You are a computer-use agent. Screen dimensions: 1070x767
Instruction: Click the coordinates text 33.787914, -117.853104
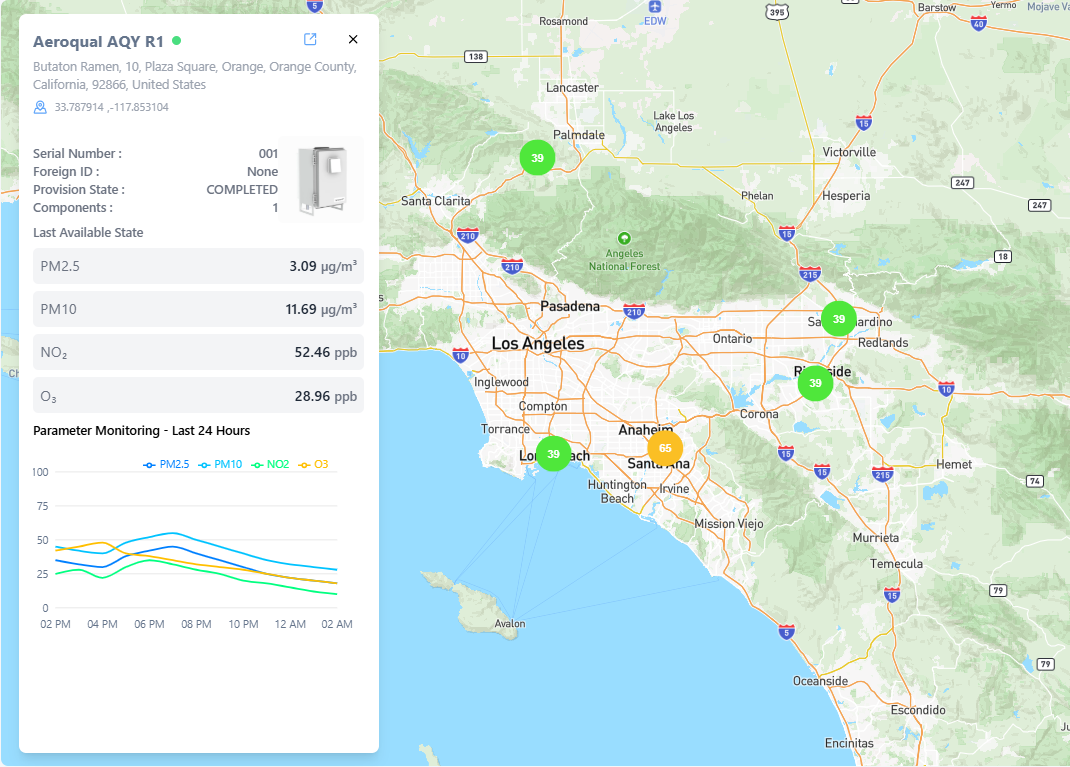click(111, 107)
